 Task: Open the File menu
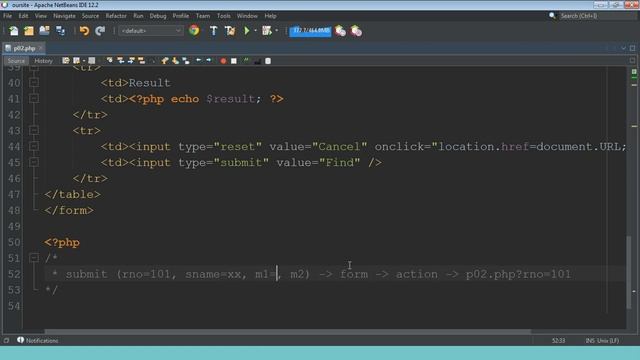[x=8, y=16]
